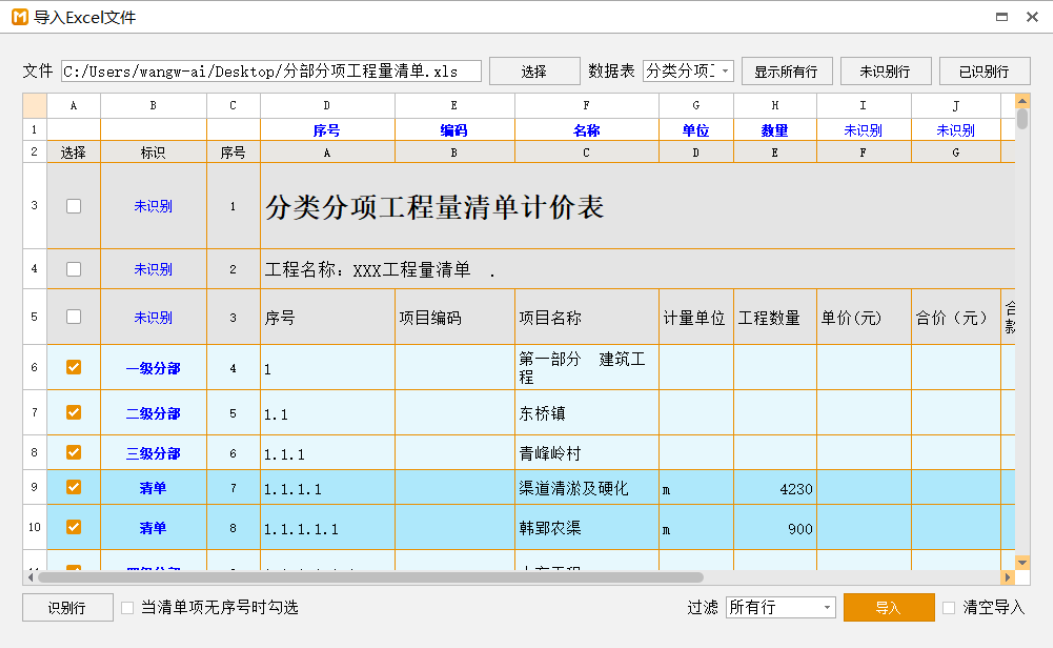Open the 数据表 sheet dropdown

(x=688, y=71)
